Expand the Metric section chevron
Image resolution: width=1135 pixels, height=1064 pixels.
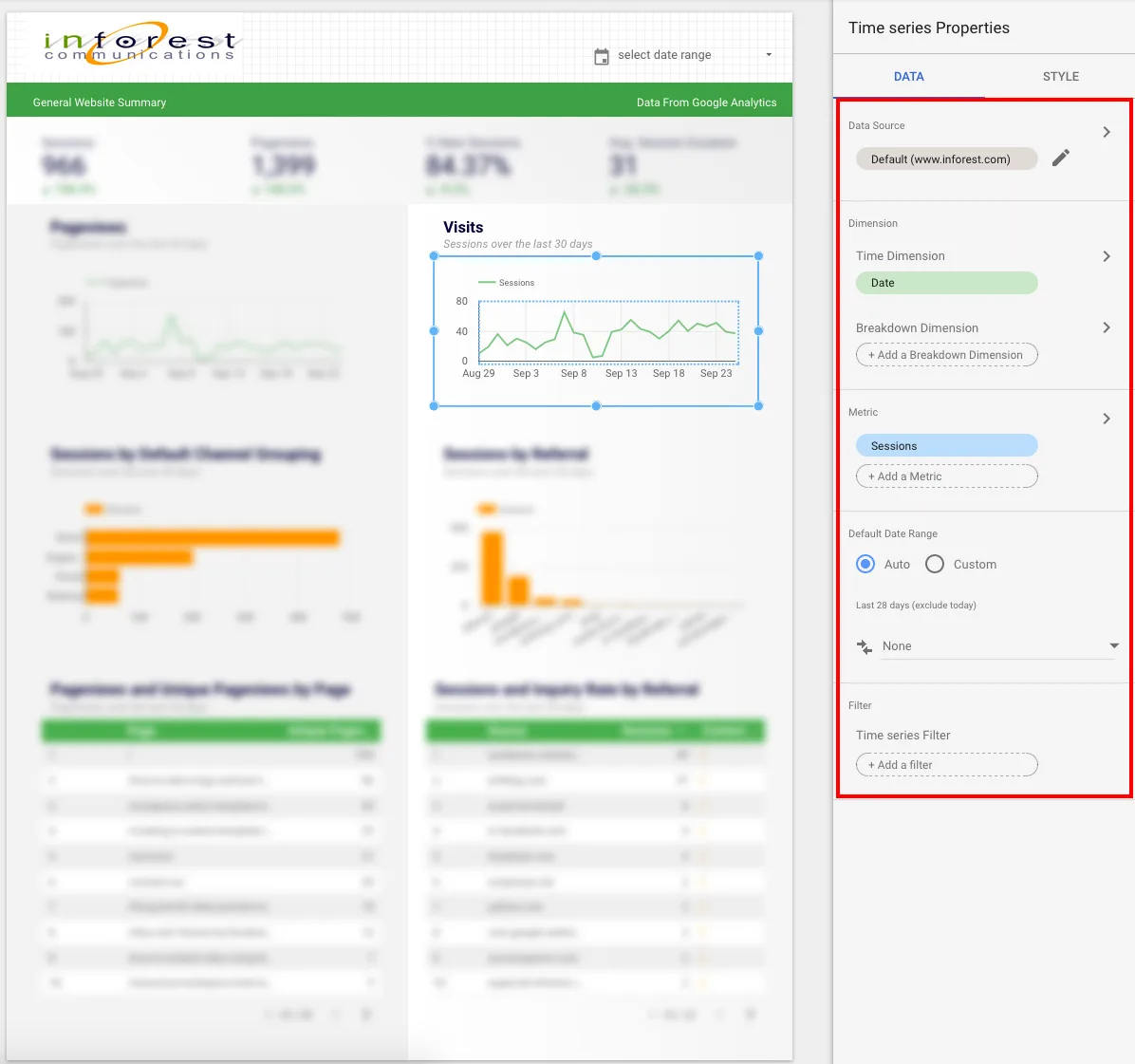point(1106,419)
